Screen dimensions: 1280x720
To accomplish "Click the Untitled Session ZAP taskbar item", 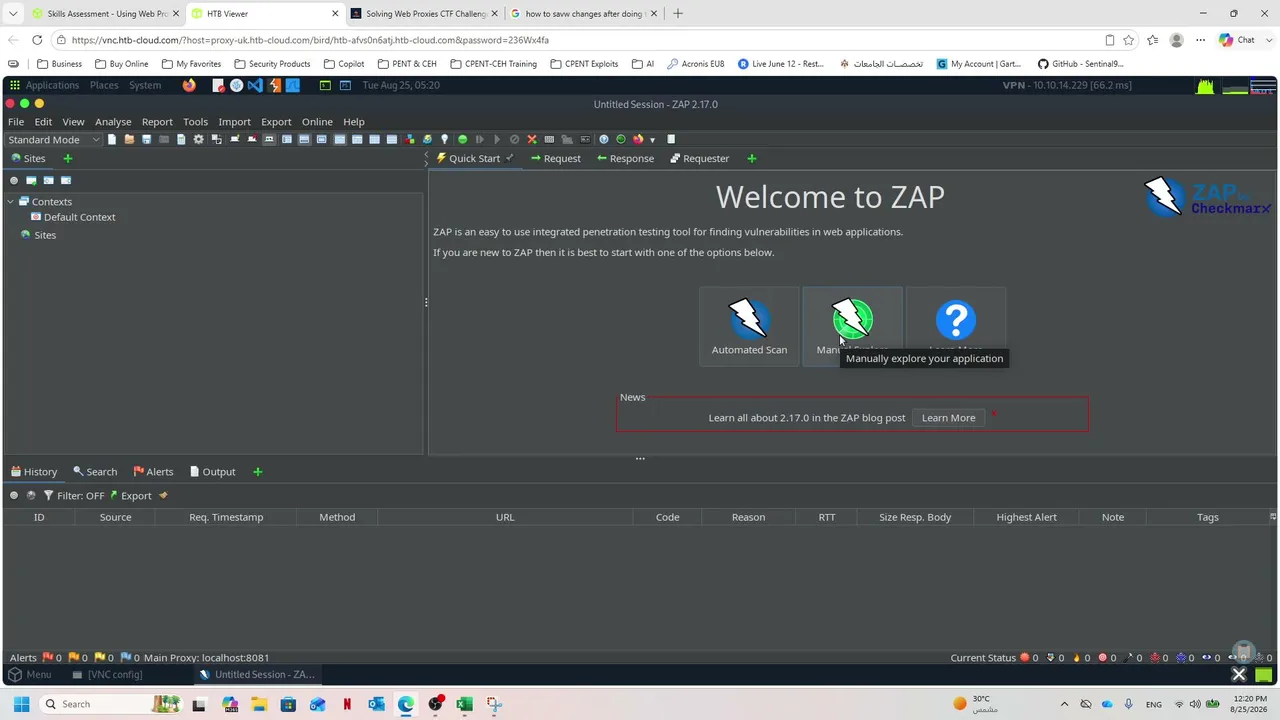I will [x=257, y=674].
